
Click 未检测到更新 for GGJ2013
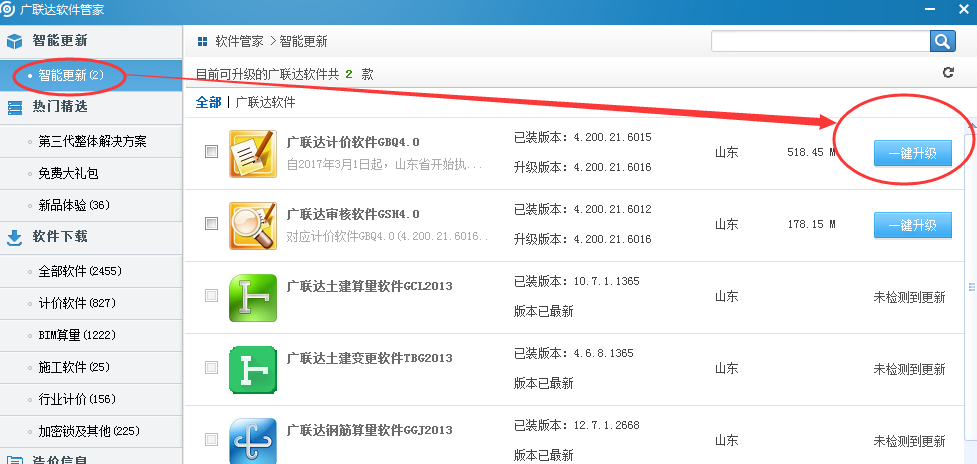910,442
